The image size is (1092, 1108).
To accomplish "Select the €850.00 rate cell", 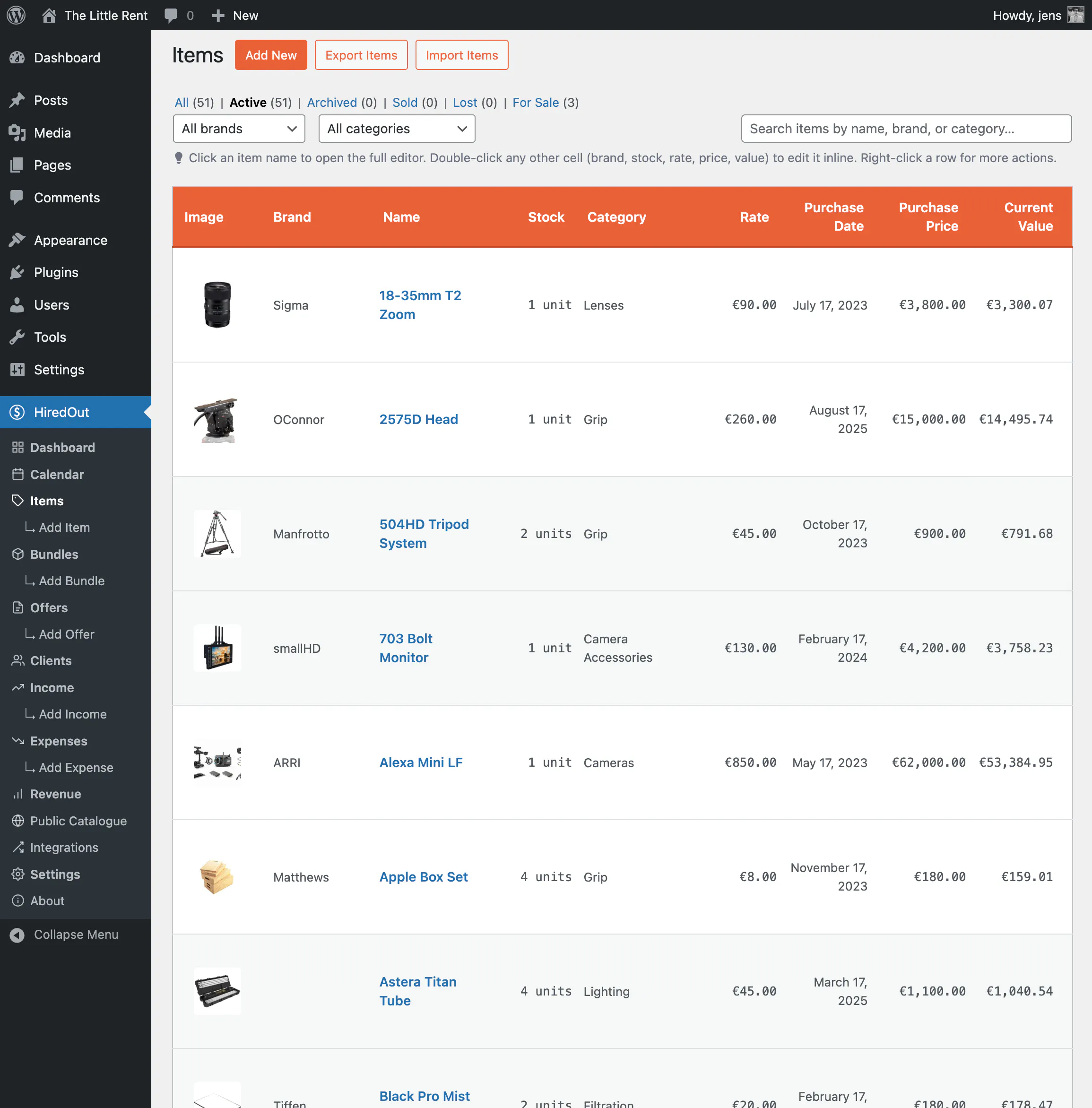I will tap(750, 762).
